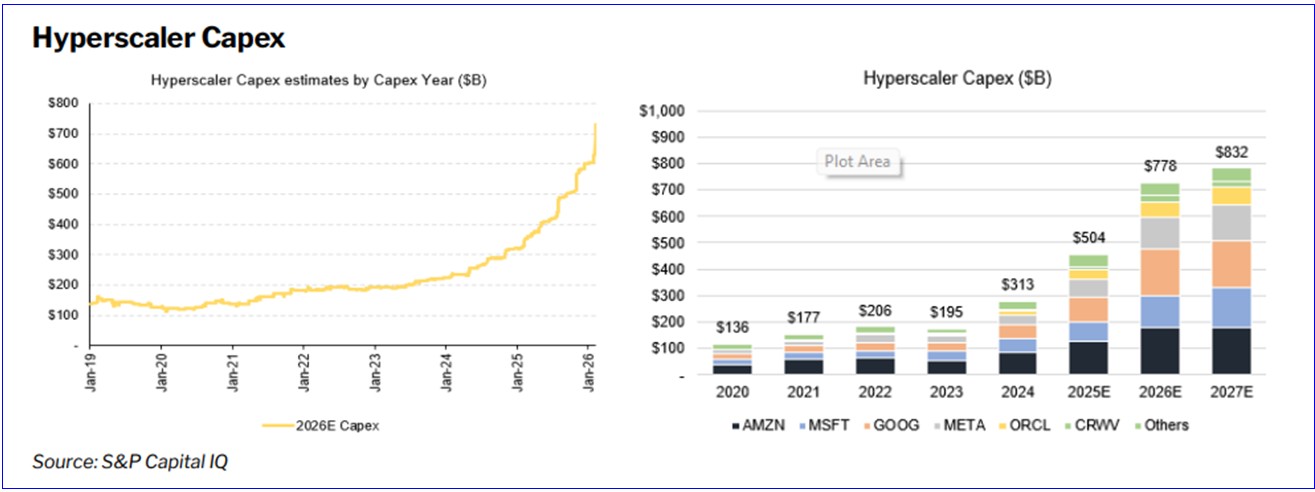This screenshot has height=492, width=1315.
Task: Select the Others legend entry
Action: (1159, 425)
